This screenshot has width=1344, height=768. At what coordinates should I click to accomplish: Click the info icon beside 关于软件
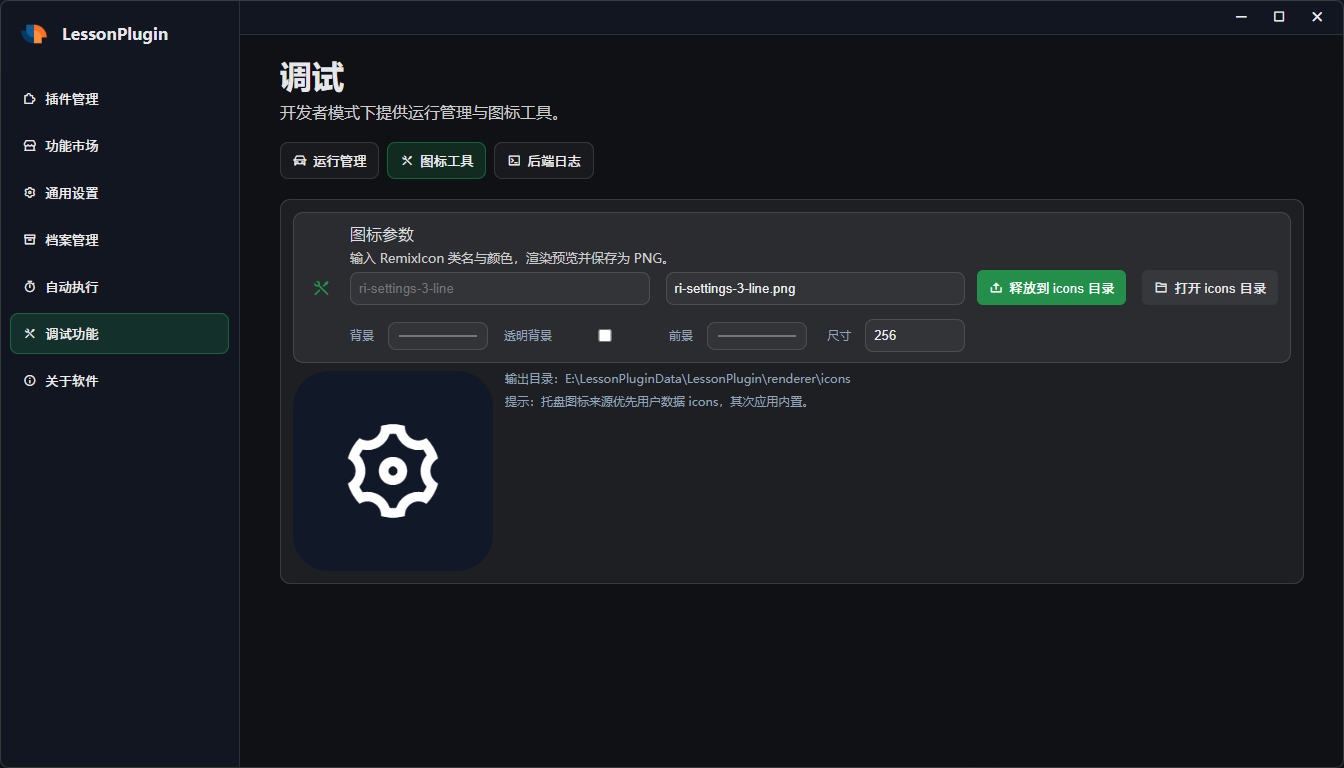point(30,381)
